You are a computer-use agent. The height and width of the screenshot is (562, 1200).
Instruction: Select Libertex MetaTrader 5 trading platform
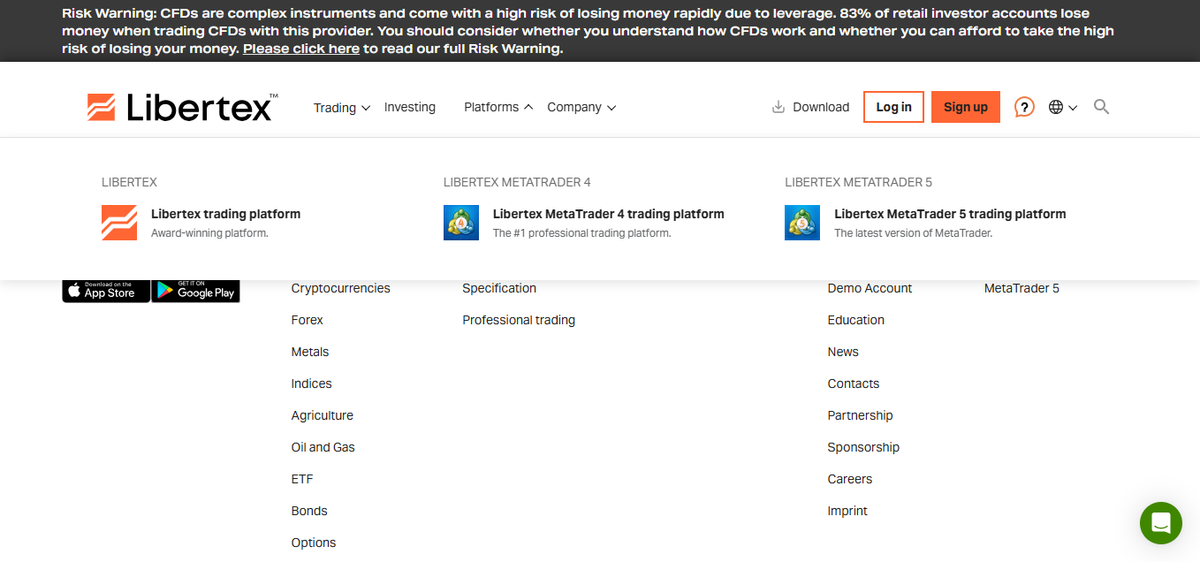point(950,214)
